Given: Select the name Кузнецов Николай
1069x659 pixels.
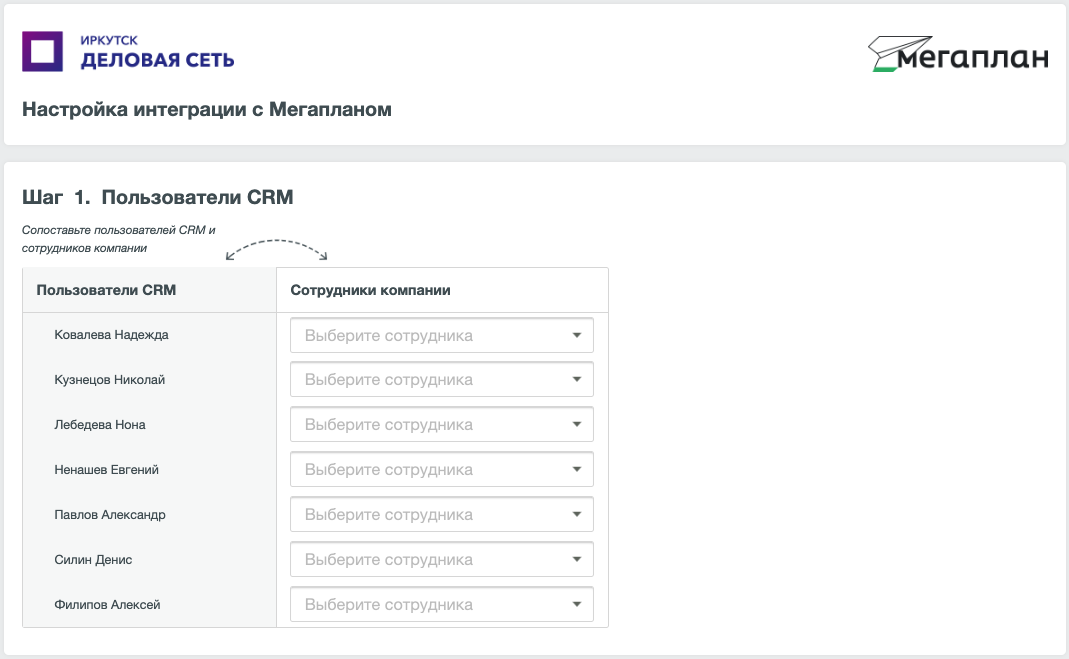Looking at the screenshot, I should coord(110,380).
